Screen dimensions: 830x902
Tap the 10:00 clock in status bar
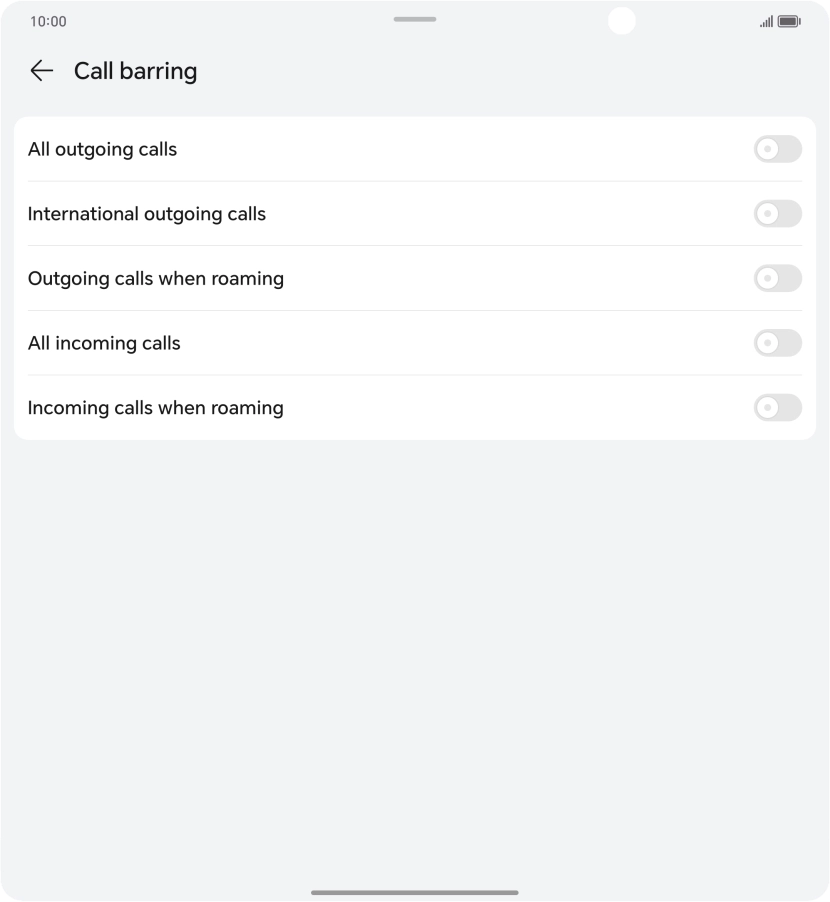[48, 21]
